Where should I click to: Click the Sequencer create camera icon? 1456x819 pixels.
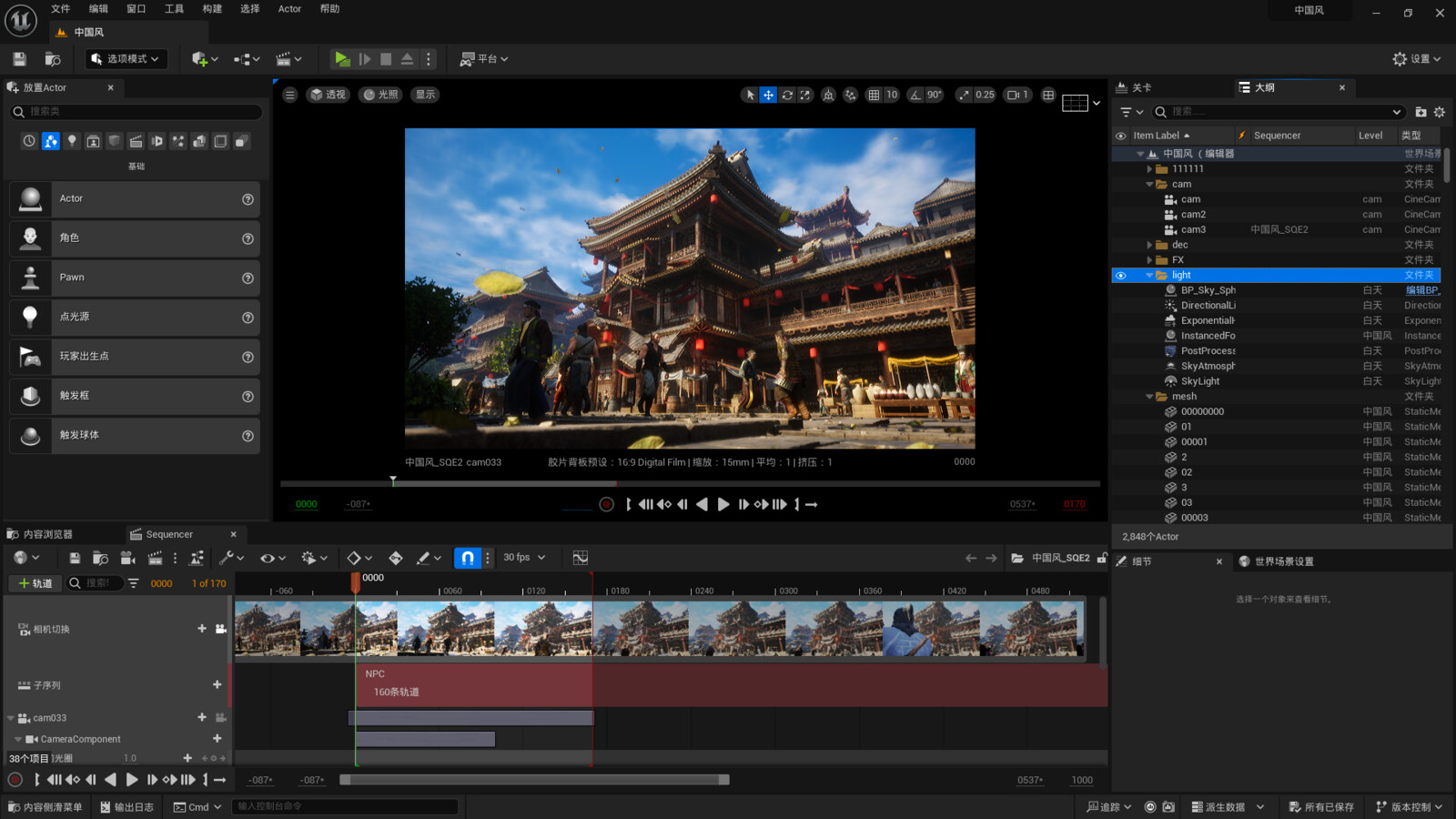(127, 558)
